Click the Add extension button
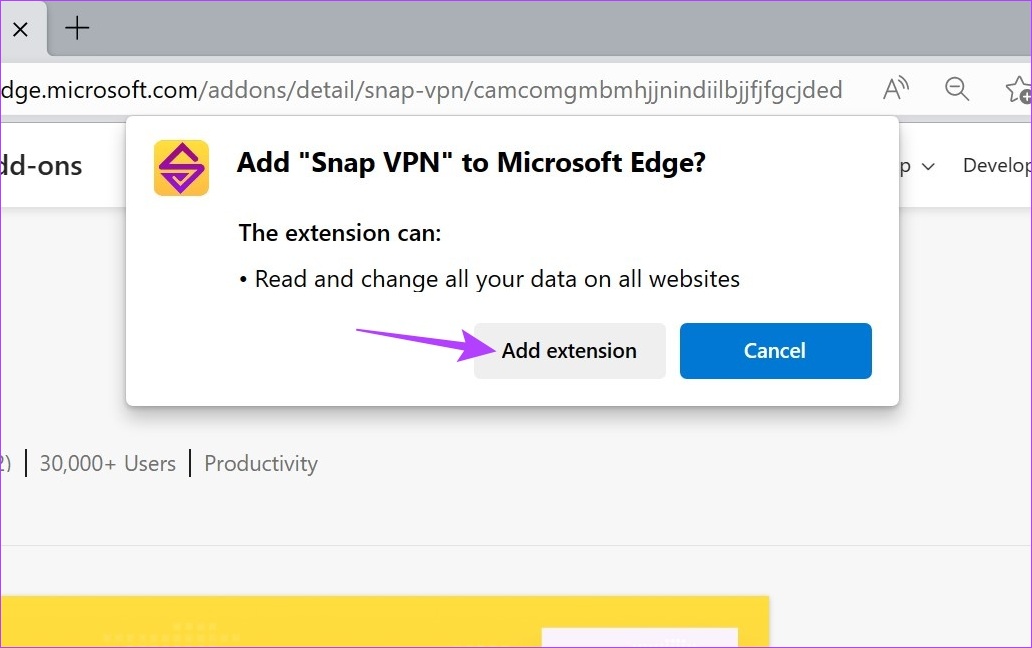1032x648 pixels. click(569, 351)
